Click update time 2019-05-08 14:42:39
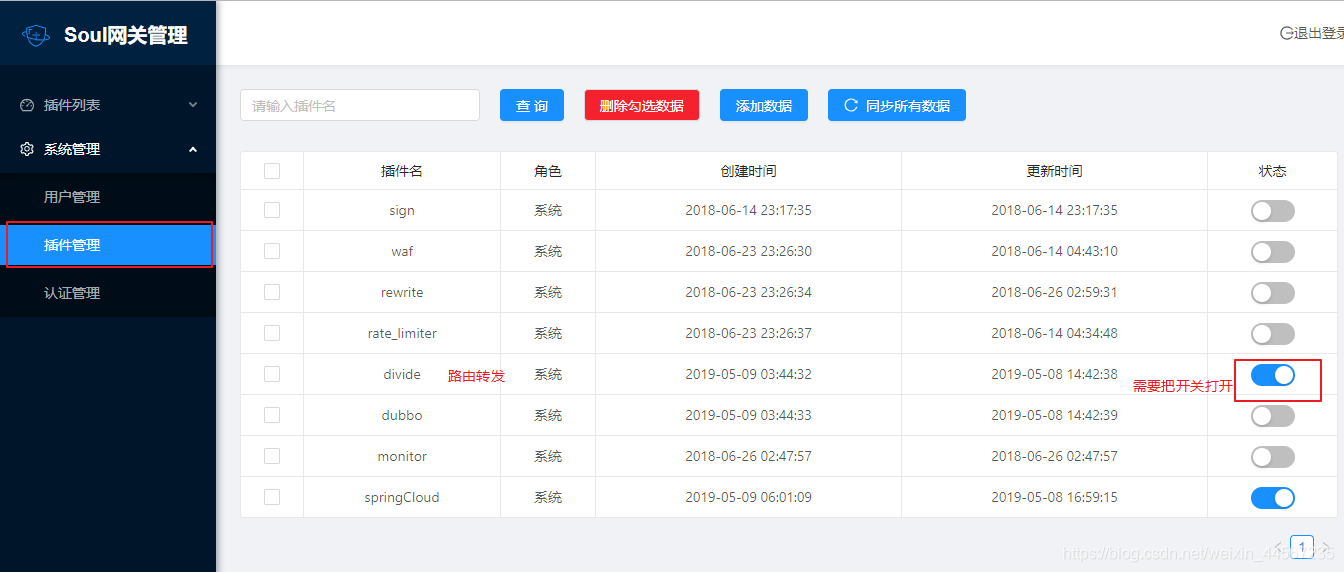This screenshot has width=1344, height=572. pyautogui.click(x=1054, y=415)
